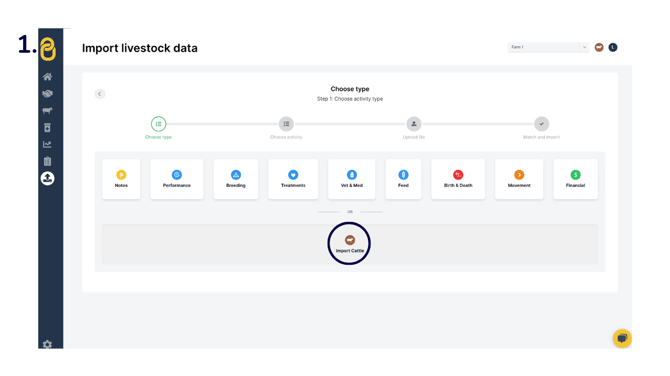Viewport: 670px width, 376px height.
Task: Open the clipboard icon in sidebar
Action: click(47, 161)
